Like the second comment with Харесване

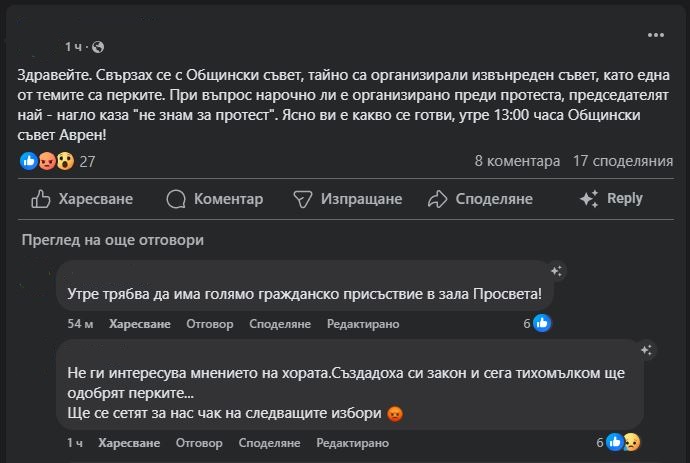[128, 442]
